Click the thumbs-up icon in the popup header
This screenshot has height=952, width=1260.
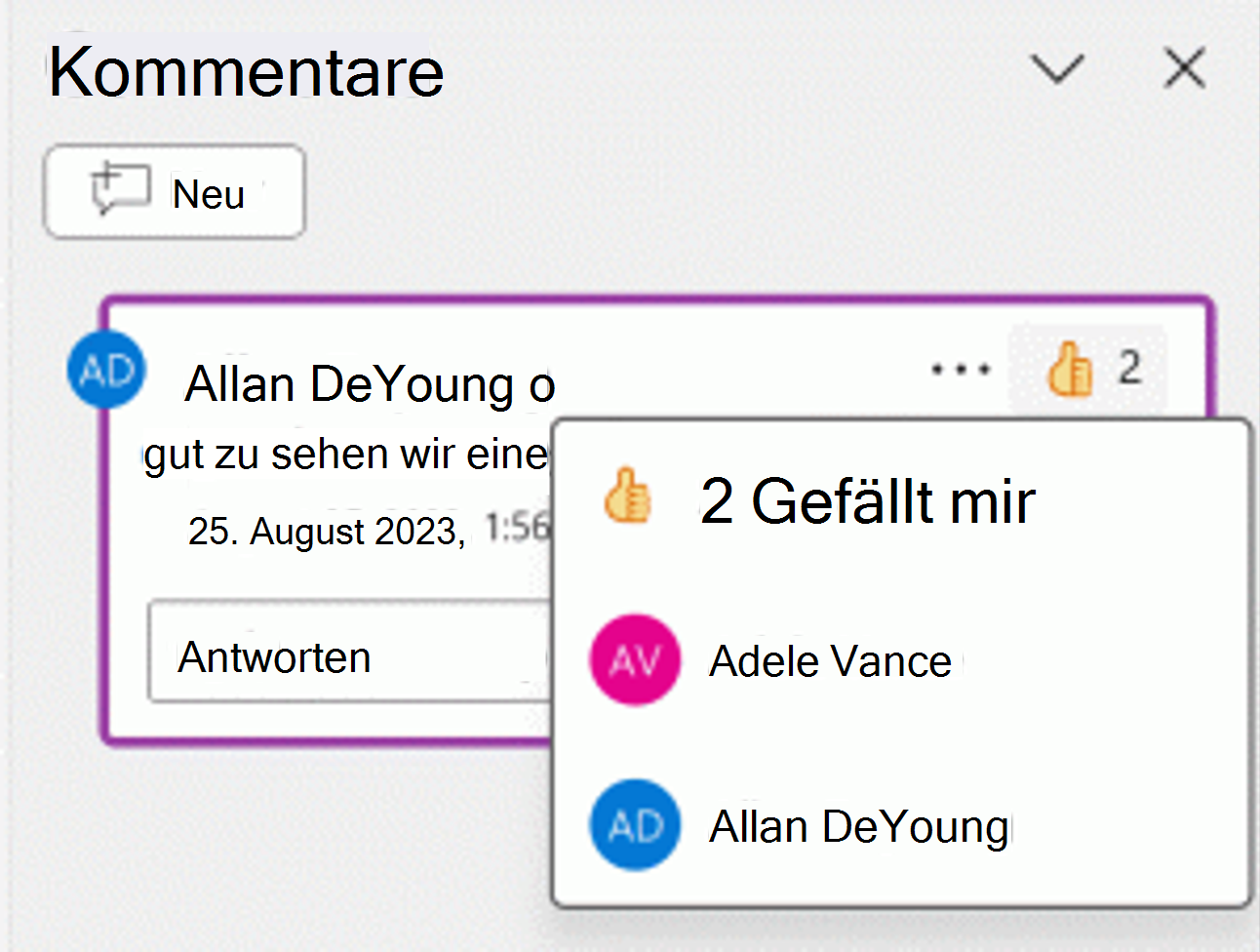(x=627, y=496)
